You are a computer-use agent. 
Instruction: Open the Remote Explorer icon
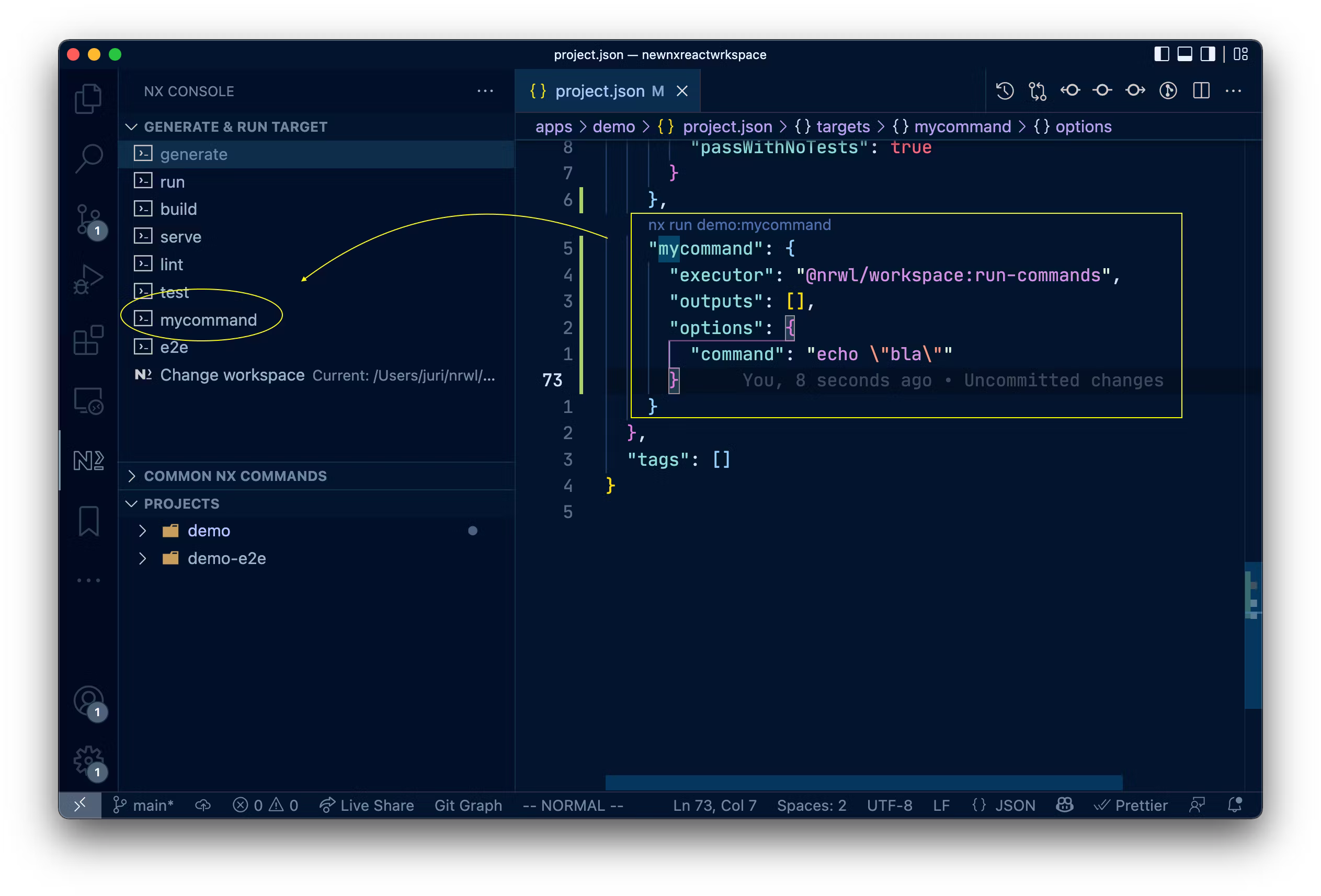[88, 401]
